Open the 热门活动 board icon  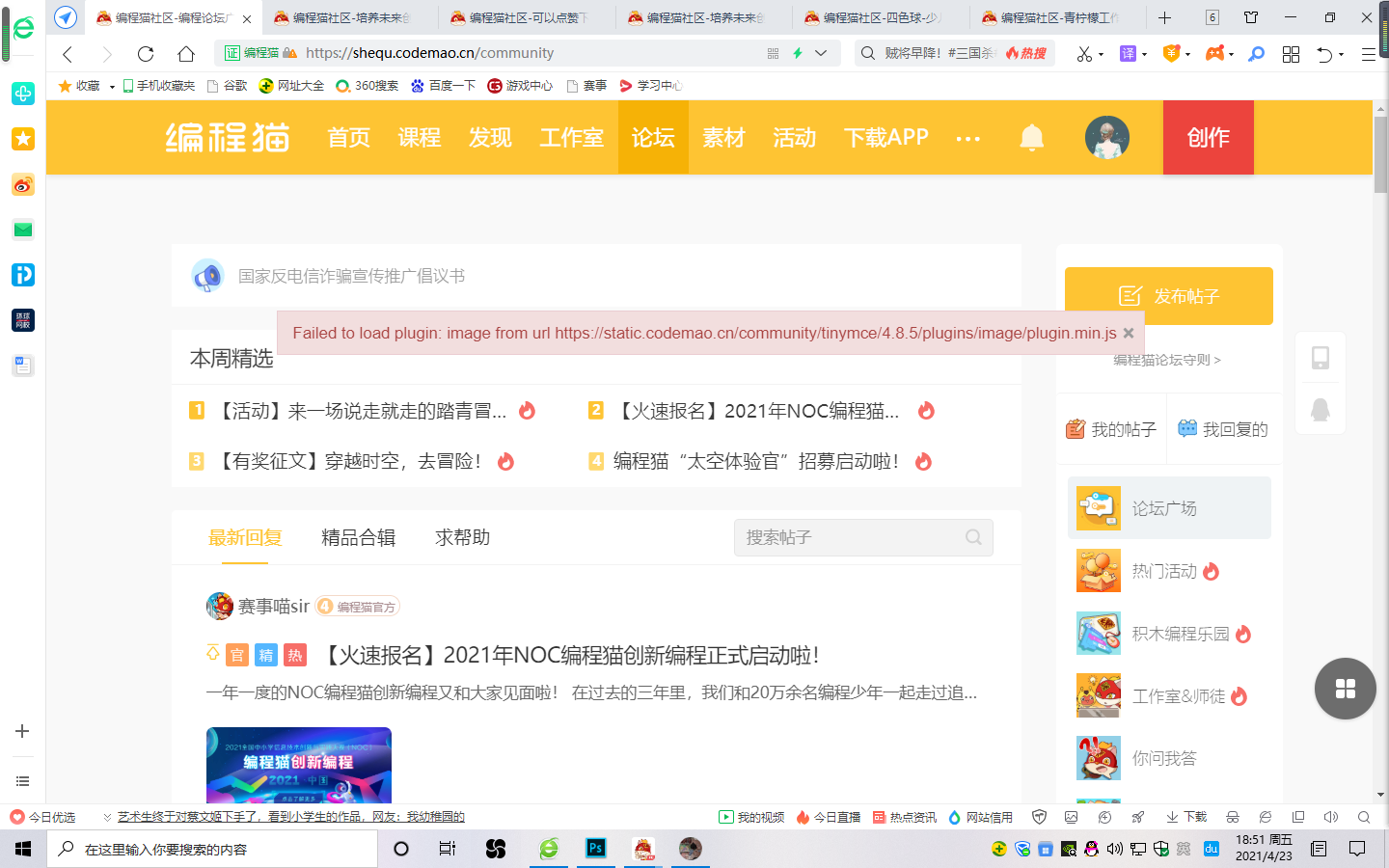click(1099, 571)
